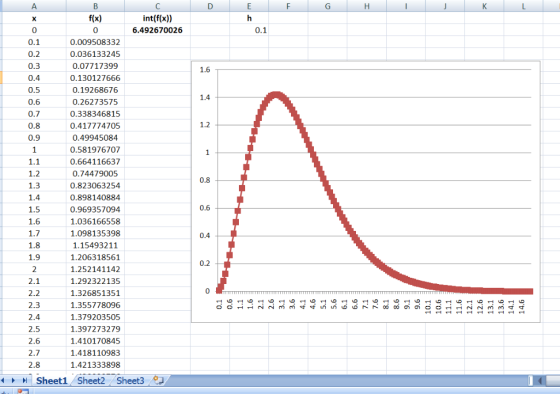Select column B header
The width and height of the screenshot is (560, 394).
[x=95, y=6]
